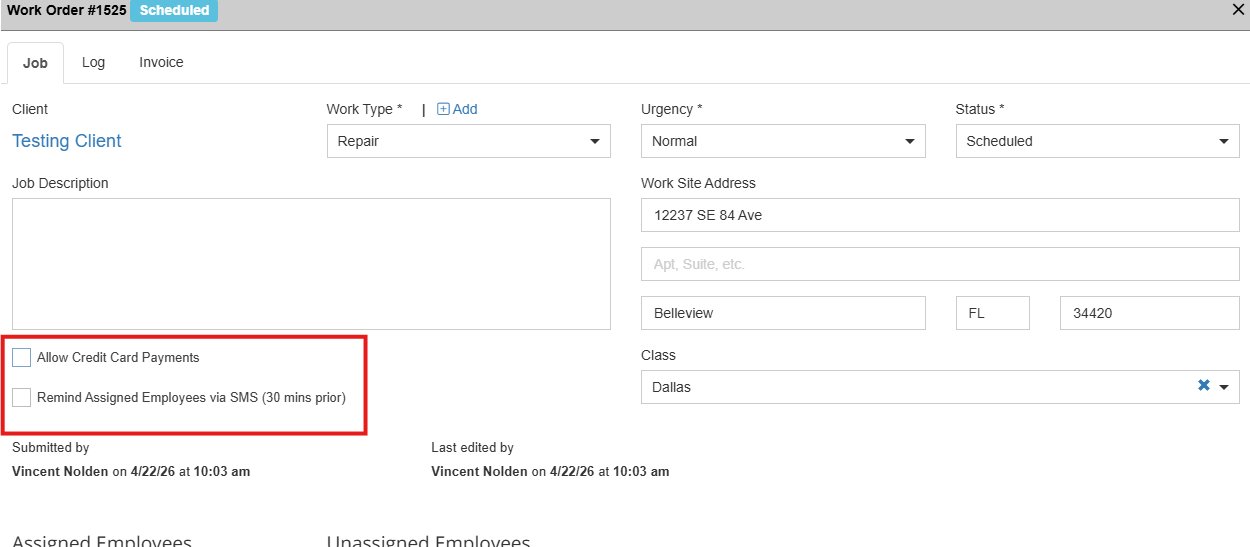Check Remind Assigned Employees via SMS

click(22, 398)
